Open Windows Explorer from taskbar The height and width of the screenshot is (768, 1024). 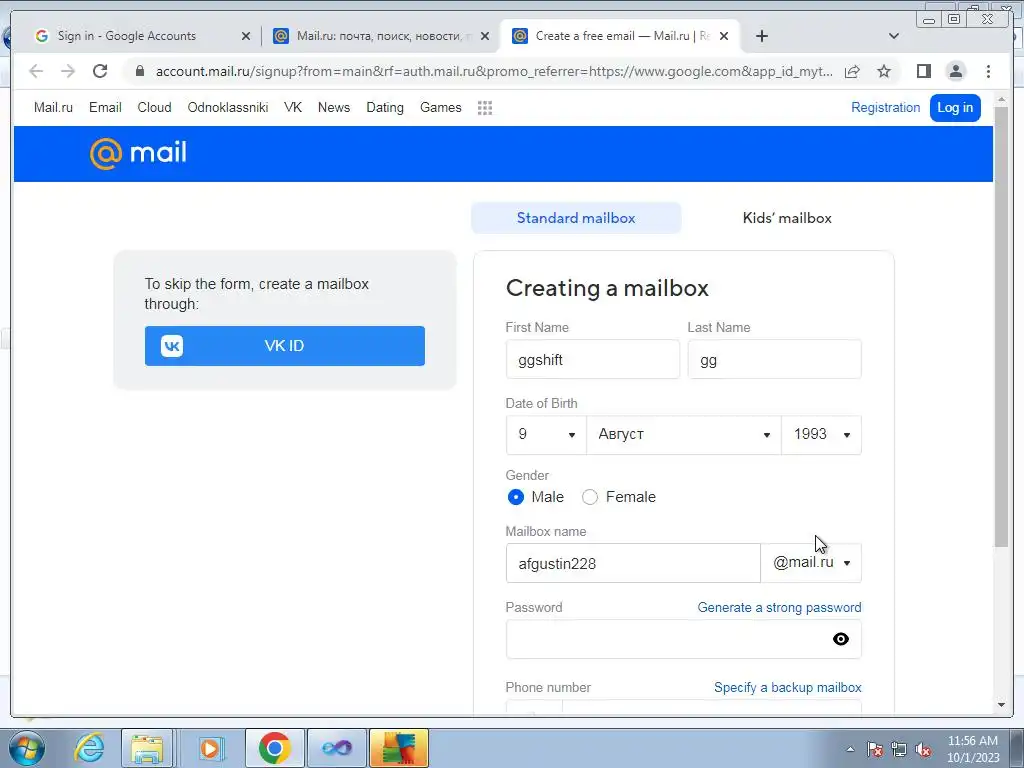pyautogui.click(x=147, y=748)
